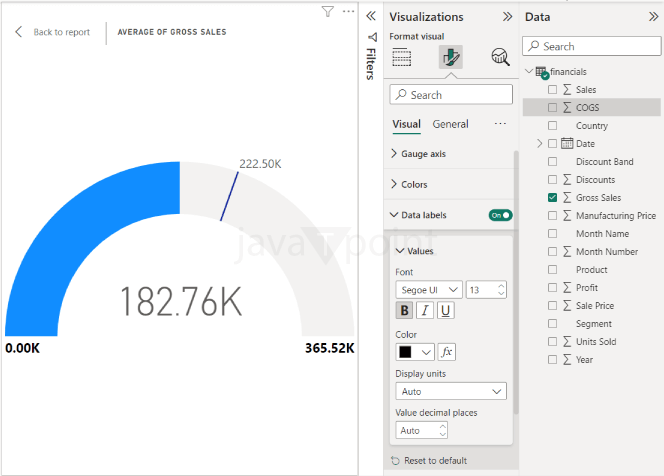Check the Units Sold field checkbox
This screenshot has width=664, height=476.
552,341
